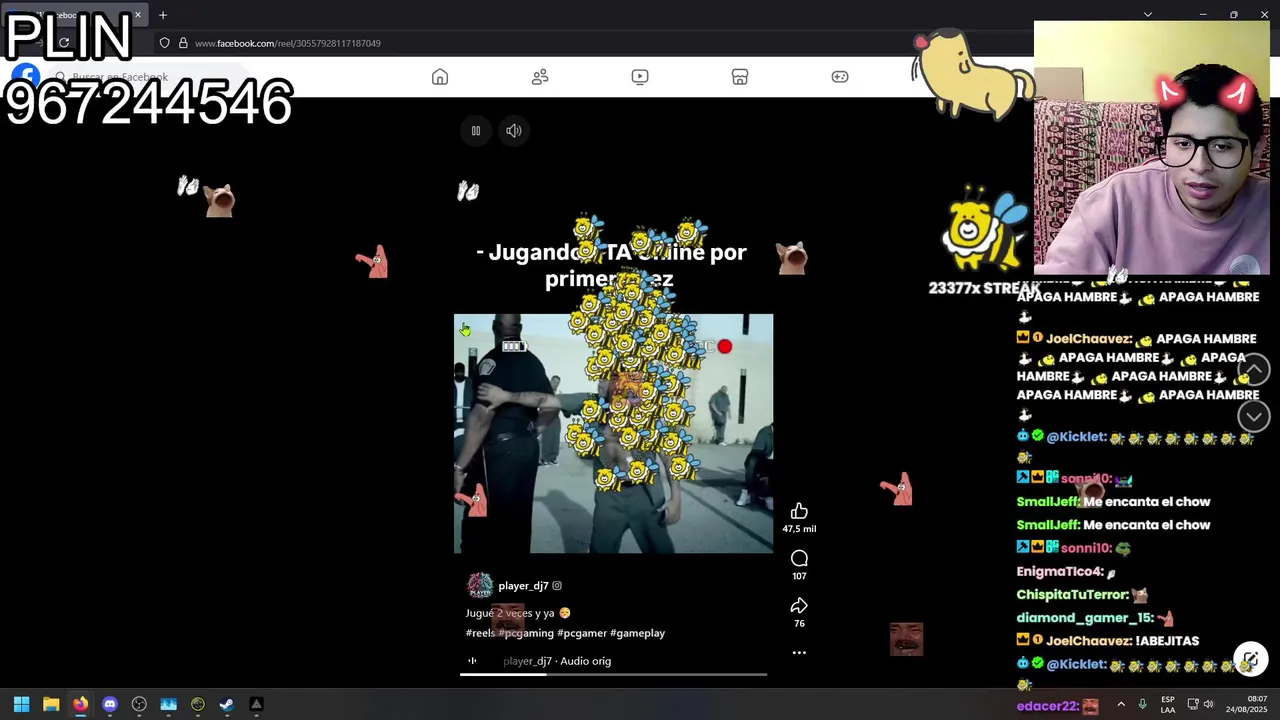Open Discord from the taskbar

click(110, 704)
